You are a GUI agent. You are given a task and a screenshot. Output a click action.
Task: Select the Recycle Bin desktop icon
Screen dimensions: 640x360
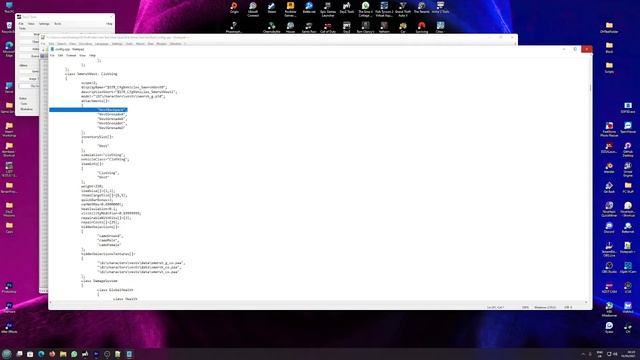9,28
